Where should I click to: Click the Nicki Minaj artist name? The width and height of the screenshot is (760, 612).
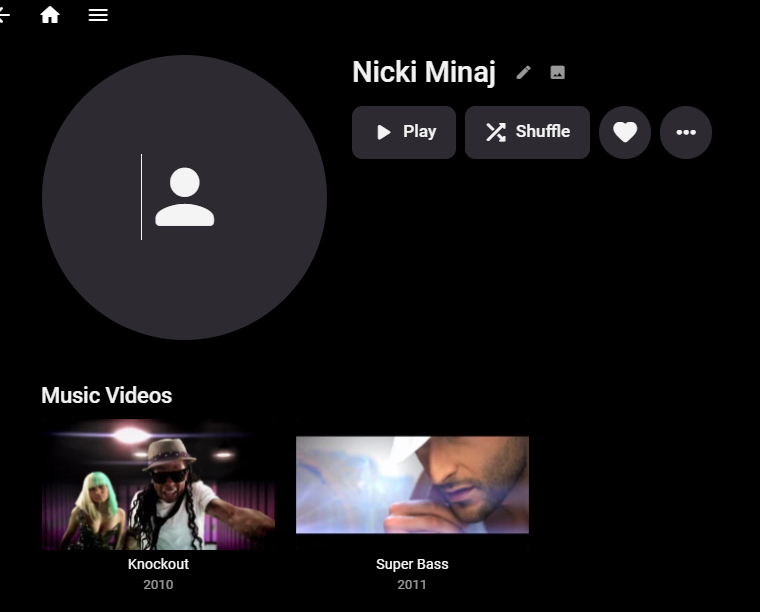pos(424,73)
